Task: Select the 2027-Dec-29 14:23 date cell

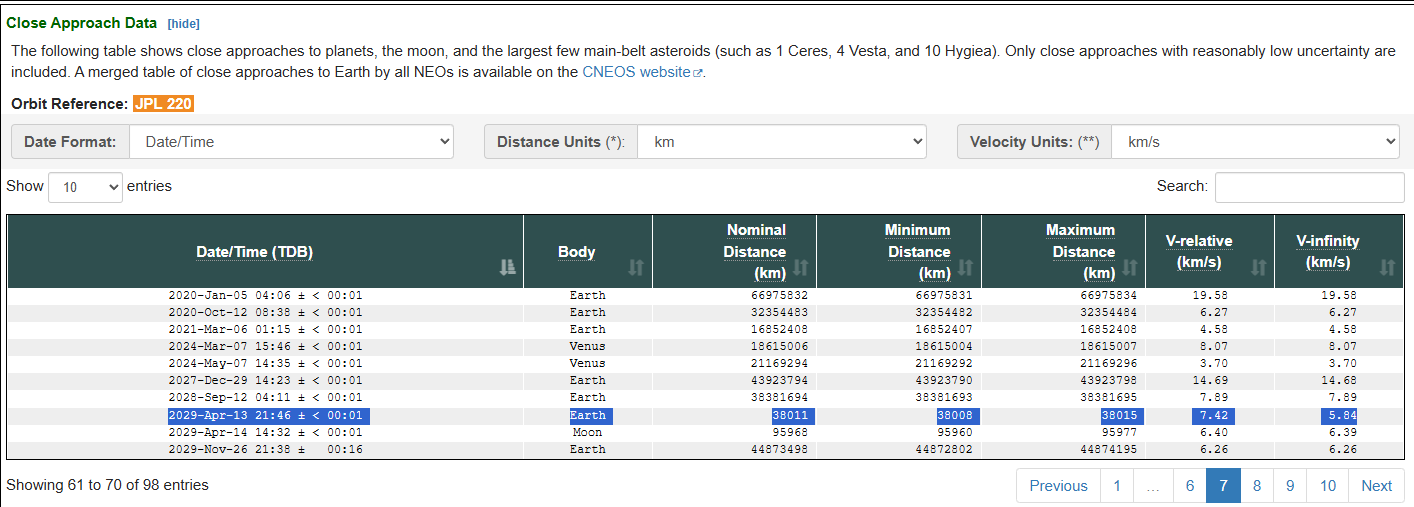Action: [x=265, y=380]
